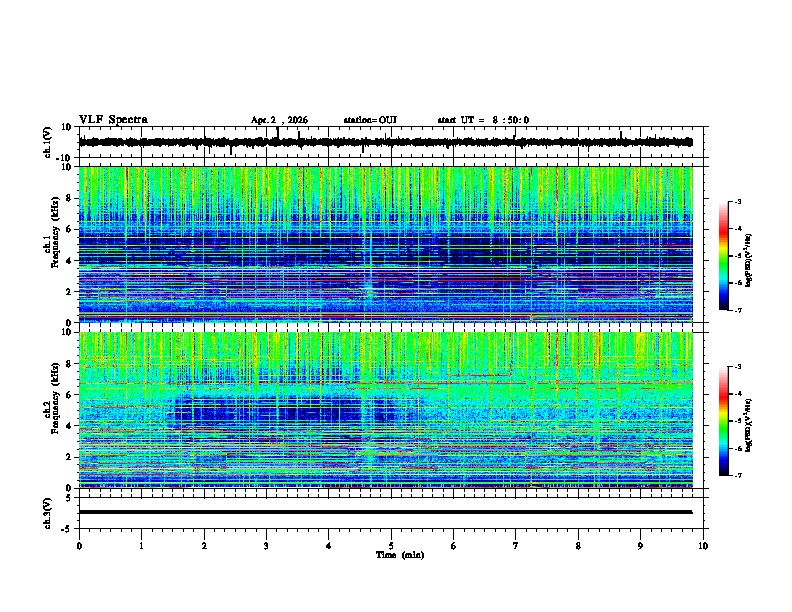Select the date label "Apr. 2 , 2026"
Image resolution: width=792 pixels, height=612 pixels.
[x=279, y=120]
